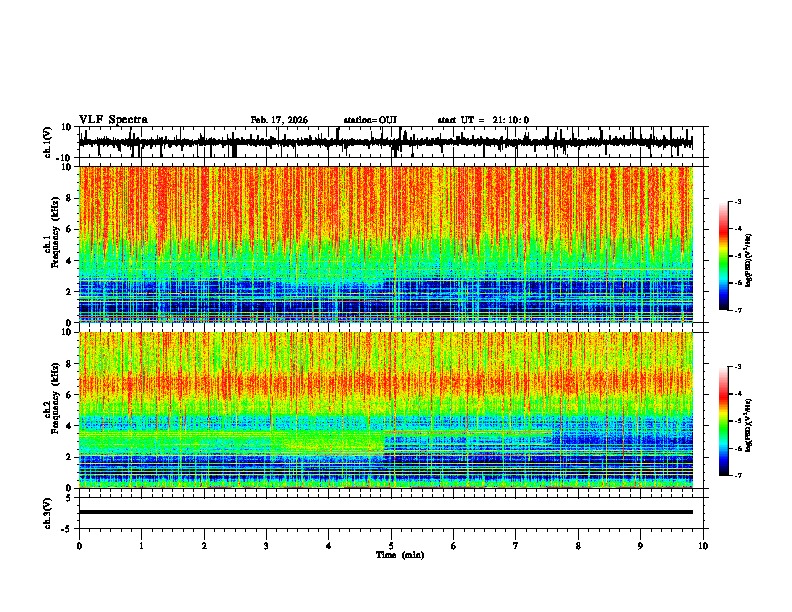Screen dimensions: 792x612
Task: Click the "-7" tick on ch.2 colorbar
Action: (x=737, y=475)
